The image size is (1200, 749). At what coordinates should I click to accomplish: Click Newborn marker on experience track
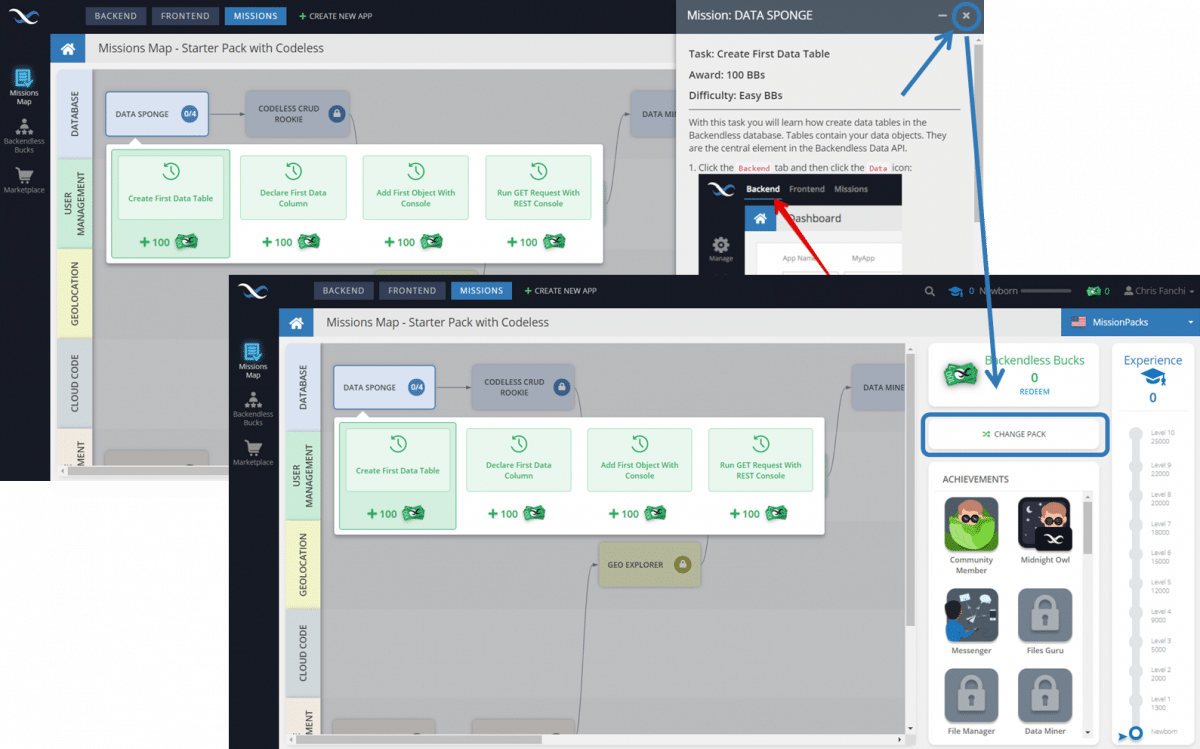[1135, 734]
